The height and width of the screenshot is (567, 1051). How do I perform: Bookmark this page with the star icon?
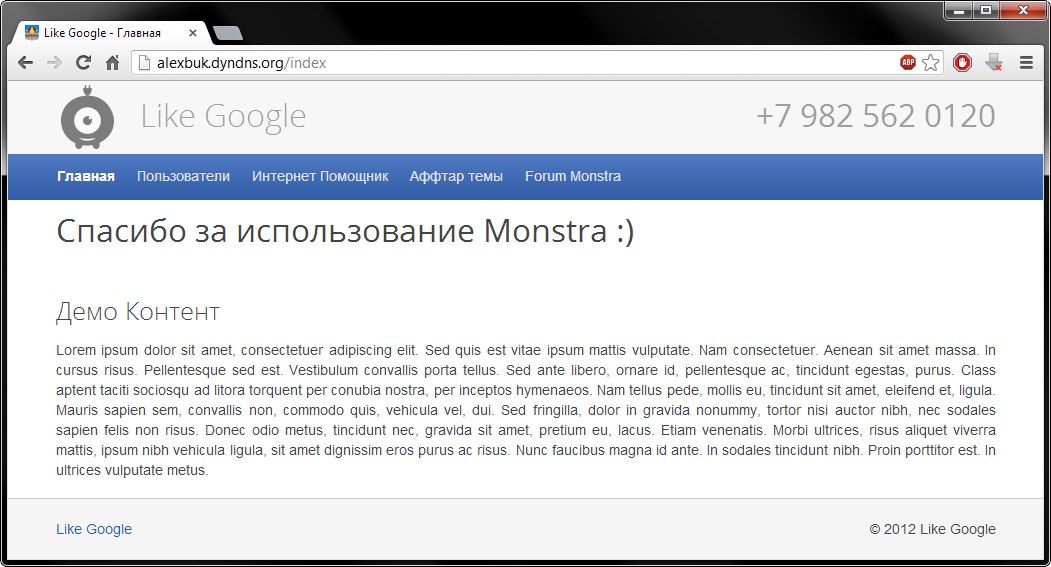pos(931,63)
